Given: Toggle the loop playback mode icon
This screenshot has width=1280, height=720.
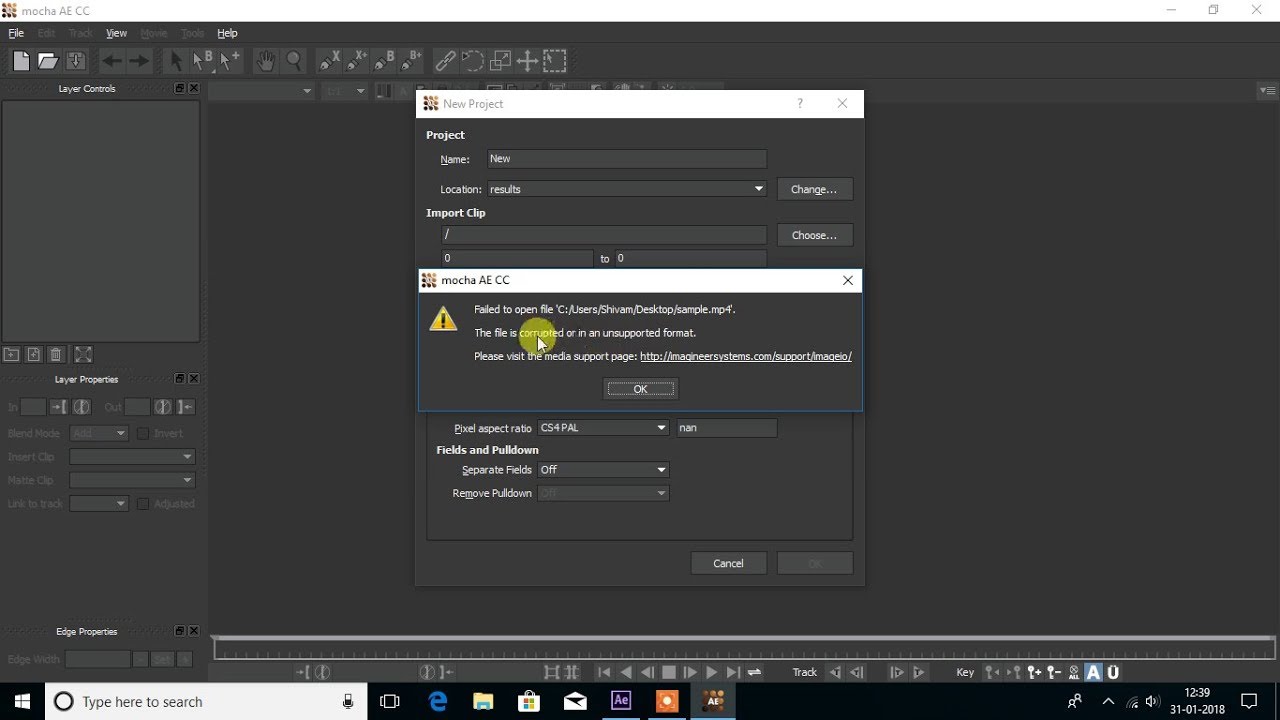Looking at the screenshot, I should (755, 673).
